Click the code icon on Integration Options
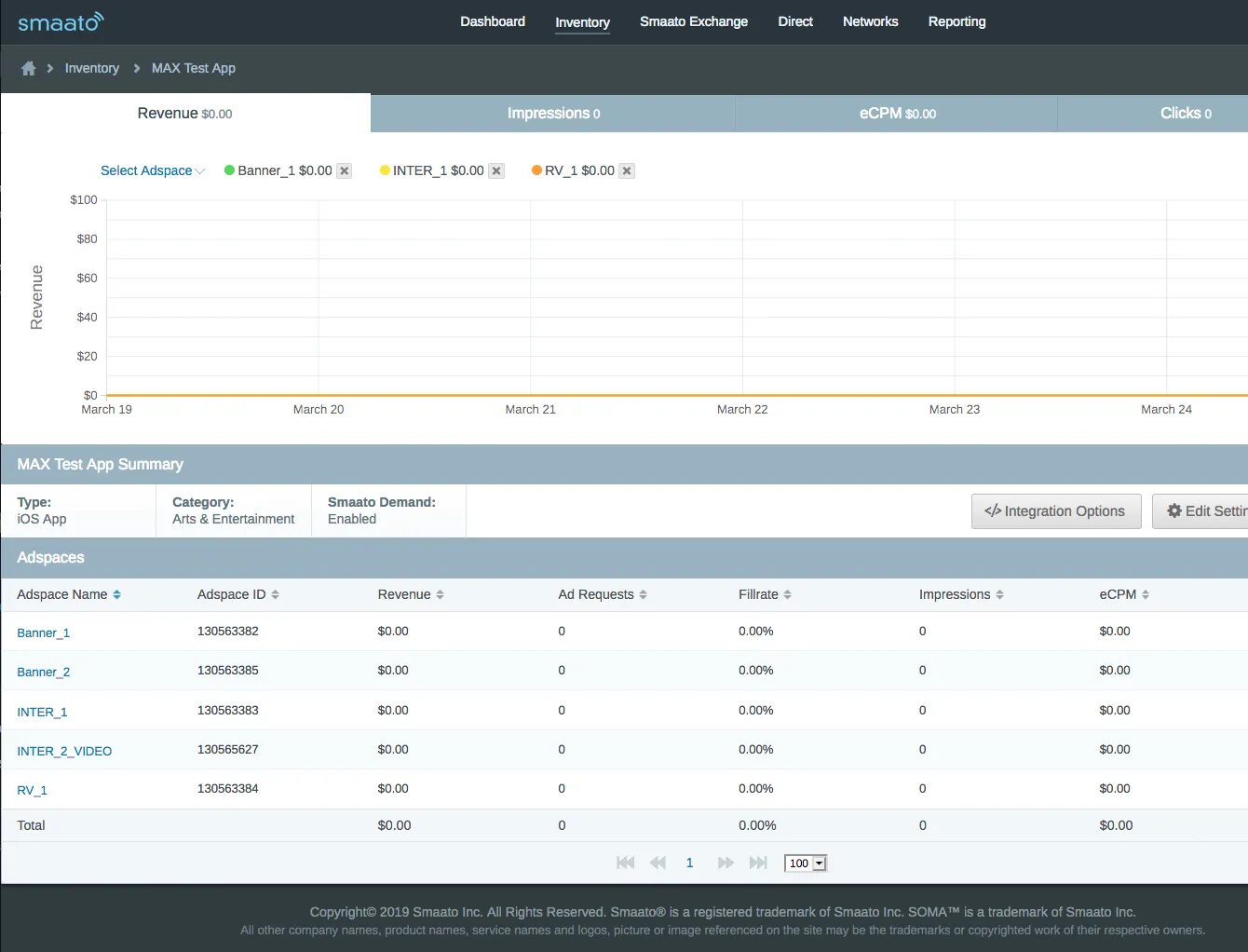 point(992,510)
